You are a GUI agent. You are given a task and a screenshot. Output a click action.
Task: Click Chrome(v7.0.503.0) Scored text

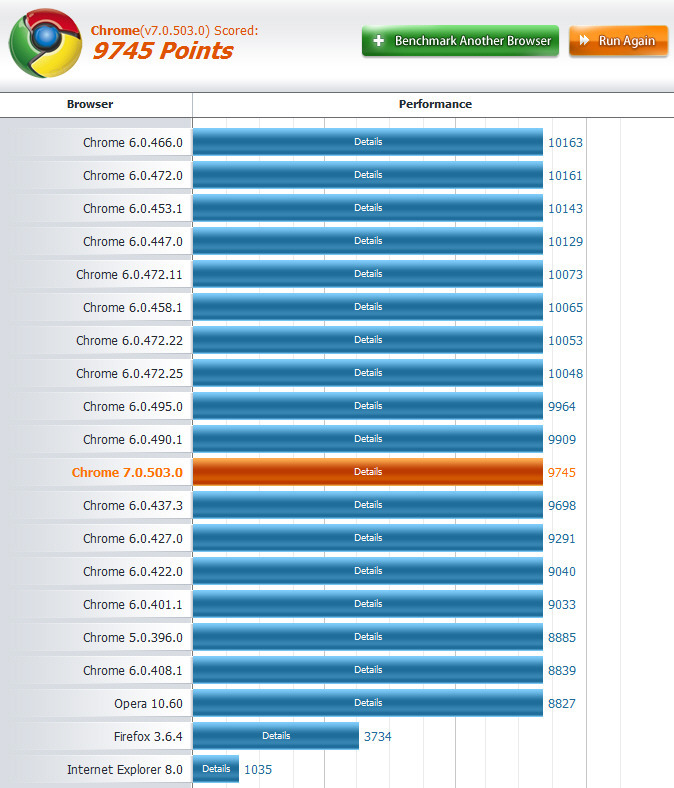point(174,31)
